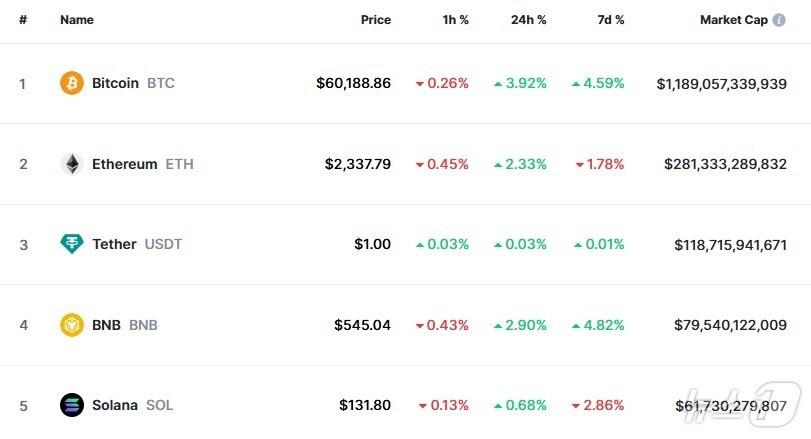Click the BNB name link
This screenshot has width=811, height=439.
tap(124, 325)
